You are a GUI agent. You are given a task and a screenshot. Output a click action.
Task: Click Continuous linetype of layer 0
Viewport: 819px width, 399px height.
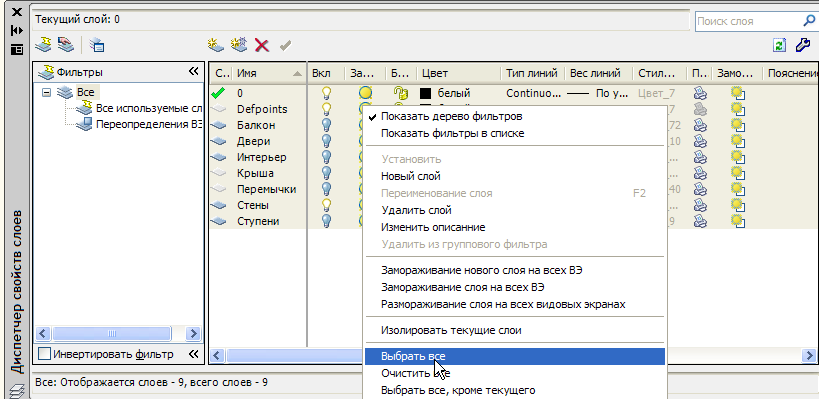coord(533,93)
